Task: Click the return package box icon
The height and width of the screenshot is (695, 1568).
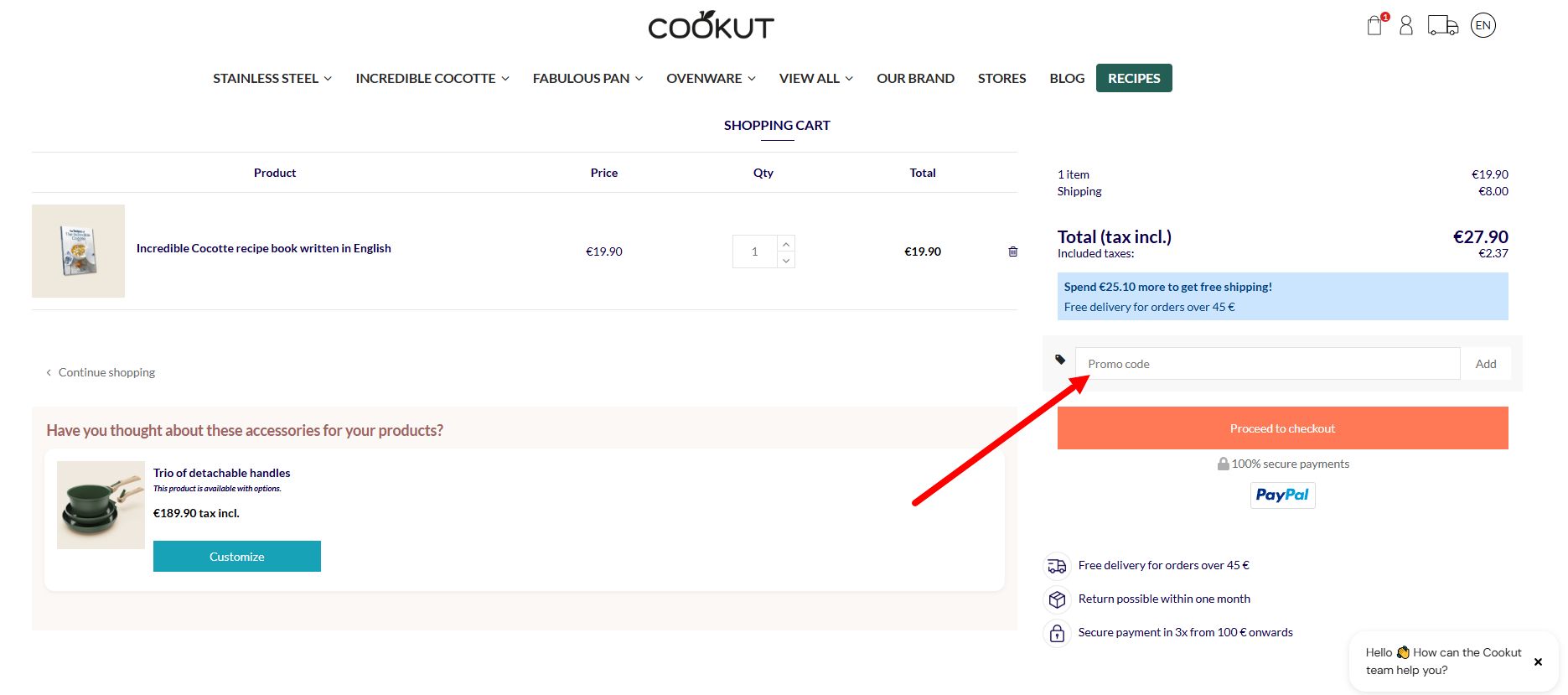Action: [x=1057, y=599]
